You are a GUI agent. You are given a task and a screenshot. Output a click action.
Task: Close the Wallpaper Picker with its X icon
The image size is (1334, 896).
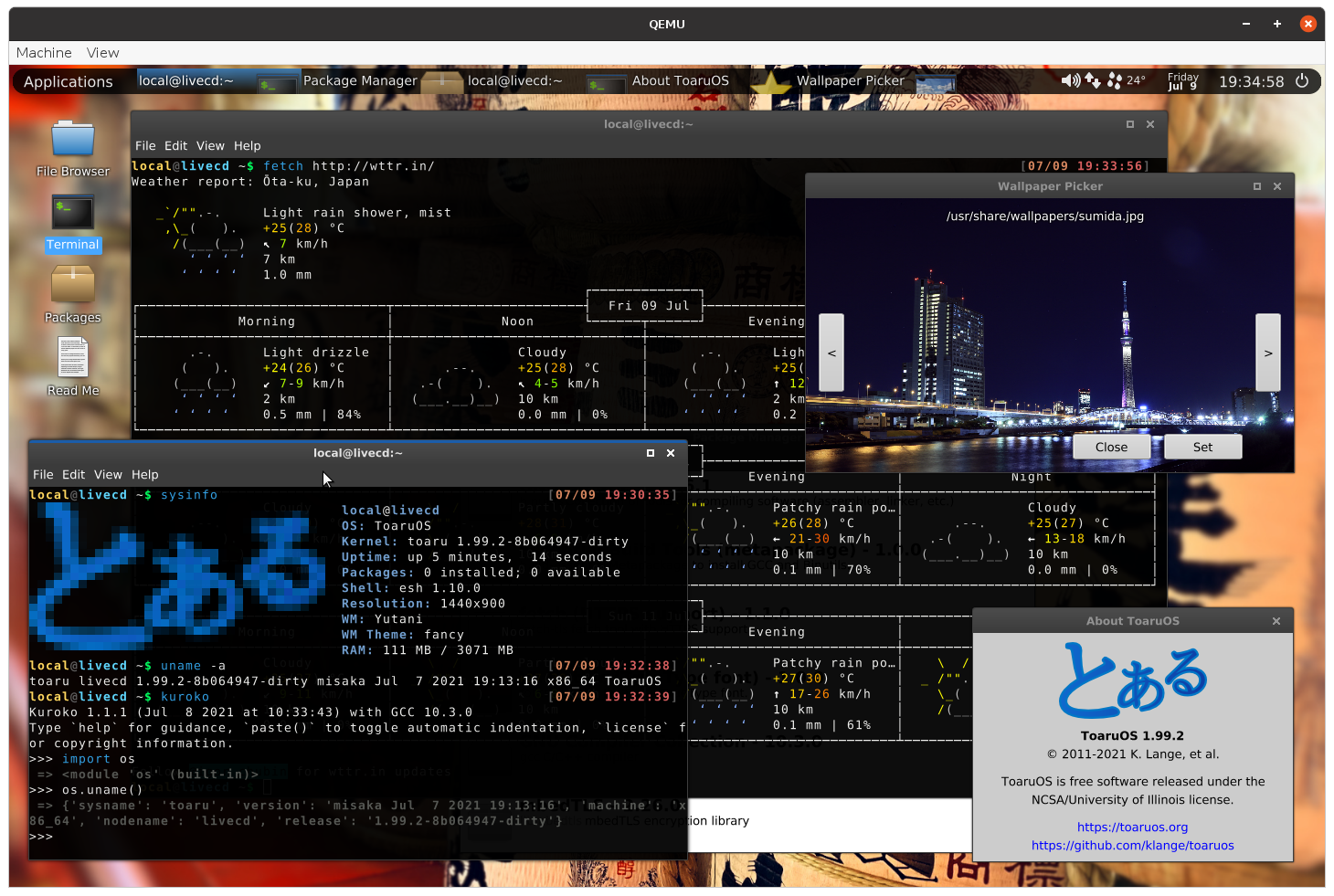coord(1277,186)
